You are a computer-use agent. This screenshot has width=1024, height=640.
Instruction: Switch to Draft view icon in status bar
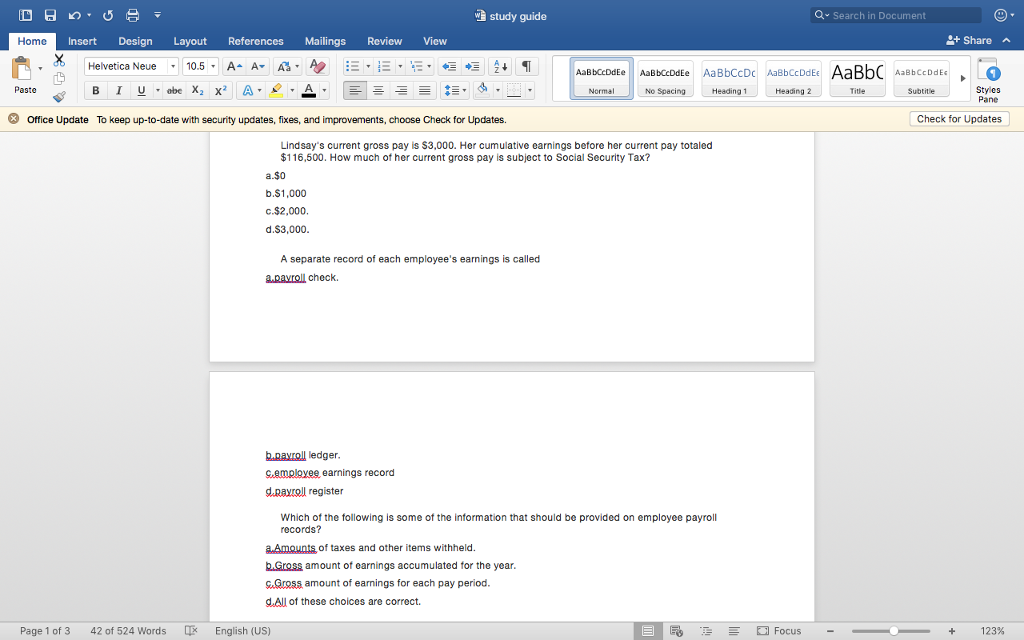(x=734, y=631)
